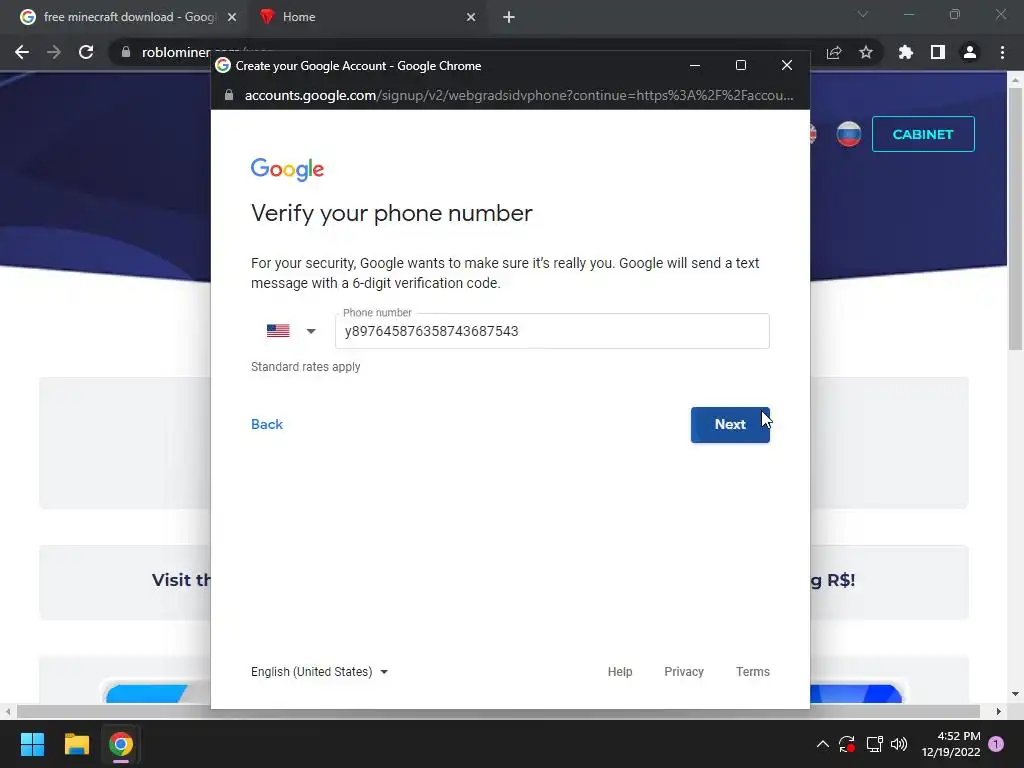Select the Russian flag language icon
Screen dimensions: 1024x768
848,134
